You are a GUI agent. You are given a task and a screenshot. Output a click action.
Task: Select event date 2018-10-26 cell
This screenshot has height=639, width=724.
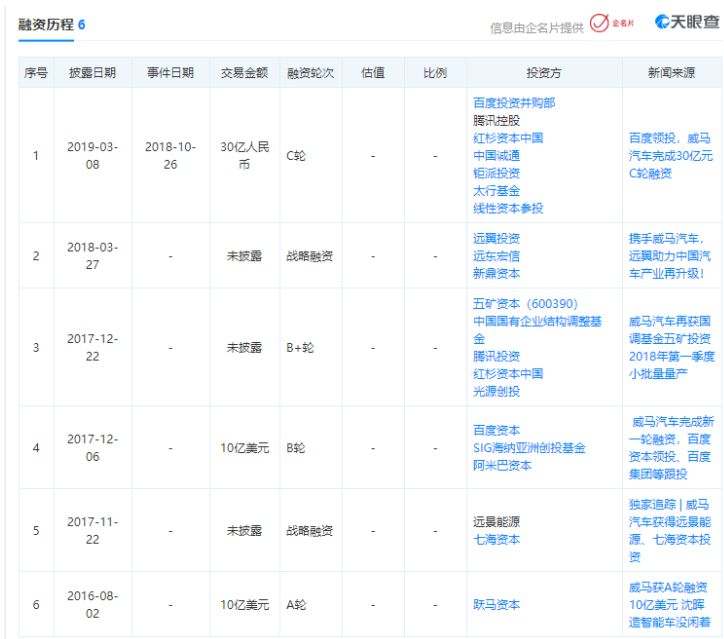(170, 156)
